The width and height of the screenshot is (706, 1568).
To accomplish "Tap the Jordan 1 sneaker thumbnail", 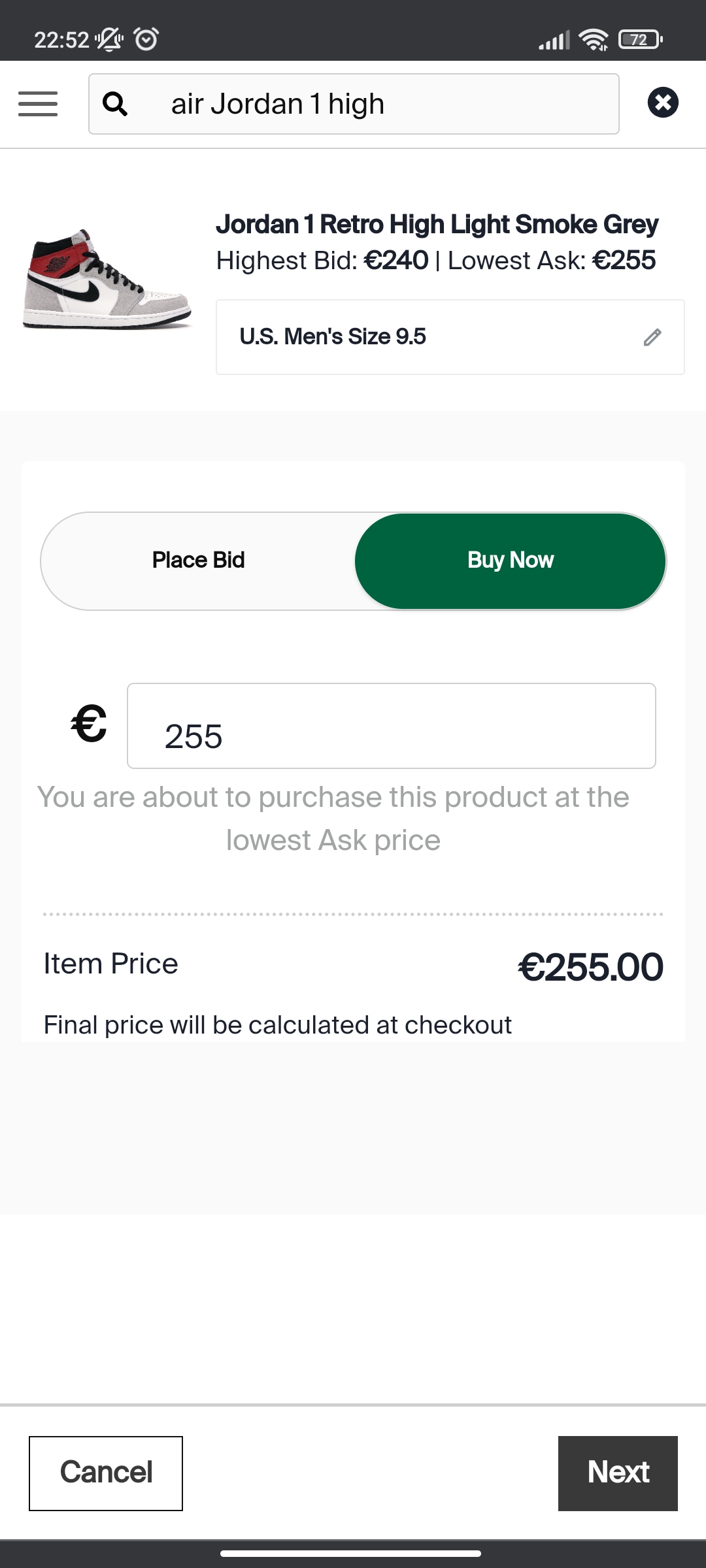I will click(x=107, y=279).
